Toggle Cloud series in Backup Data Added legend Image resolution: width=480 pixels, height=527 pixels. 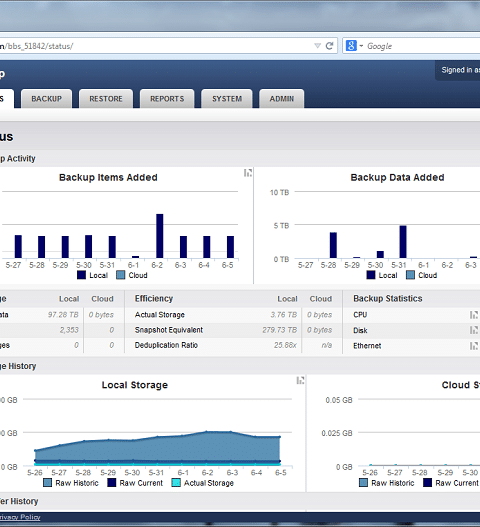point(422,275)
